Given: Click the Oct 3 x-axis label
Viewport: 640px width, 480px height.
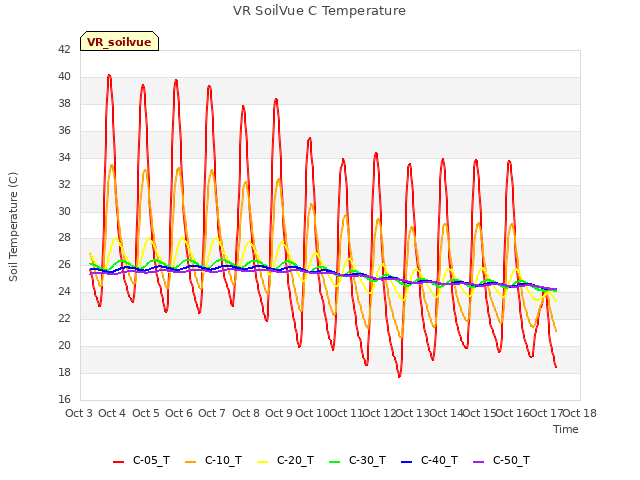Looking at the screenshot, I should point(79,413).
